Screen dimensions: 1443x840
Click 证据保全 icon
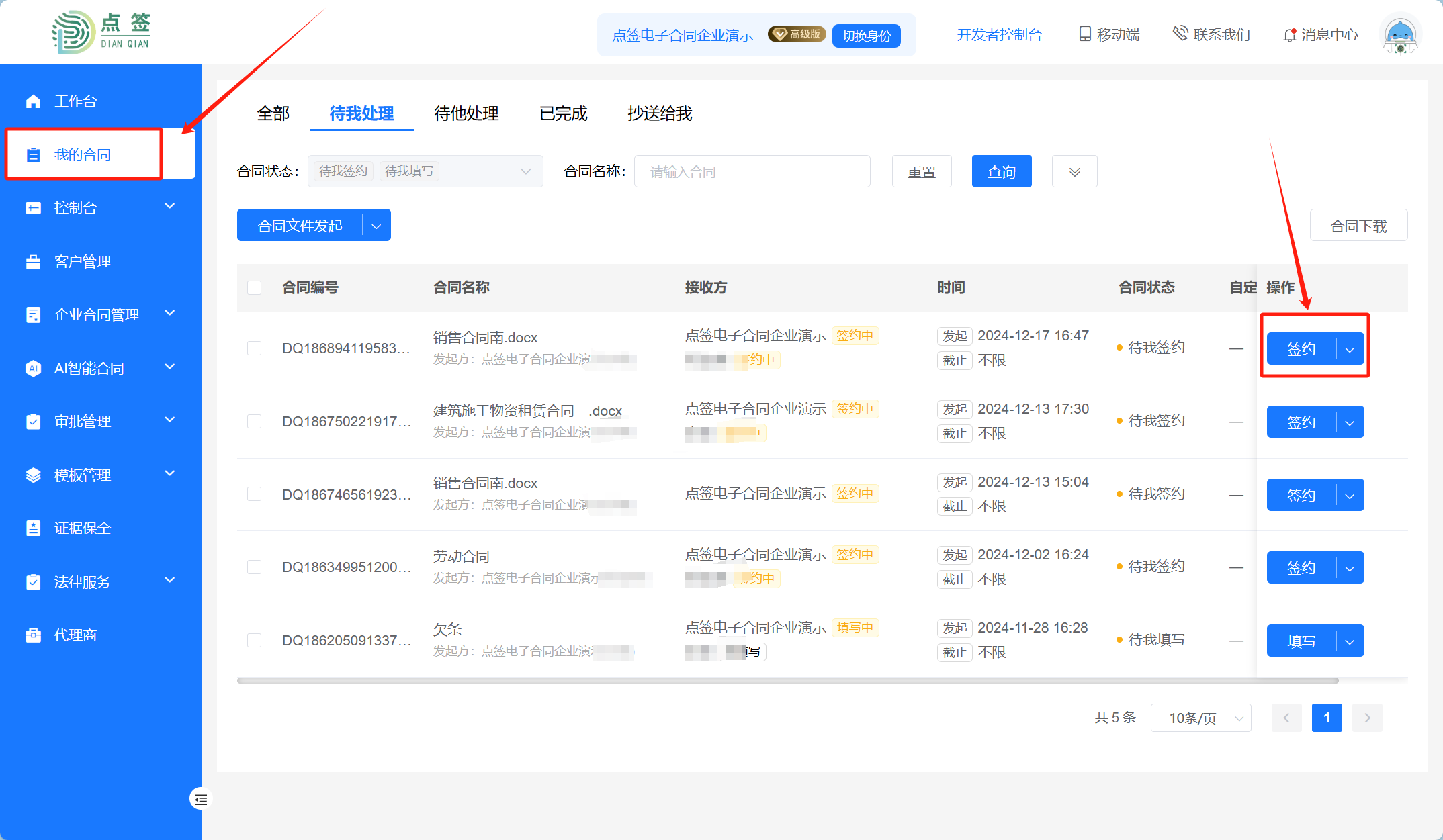click(33, 528)
